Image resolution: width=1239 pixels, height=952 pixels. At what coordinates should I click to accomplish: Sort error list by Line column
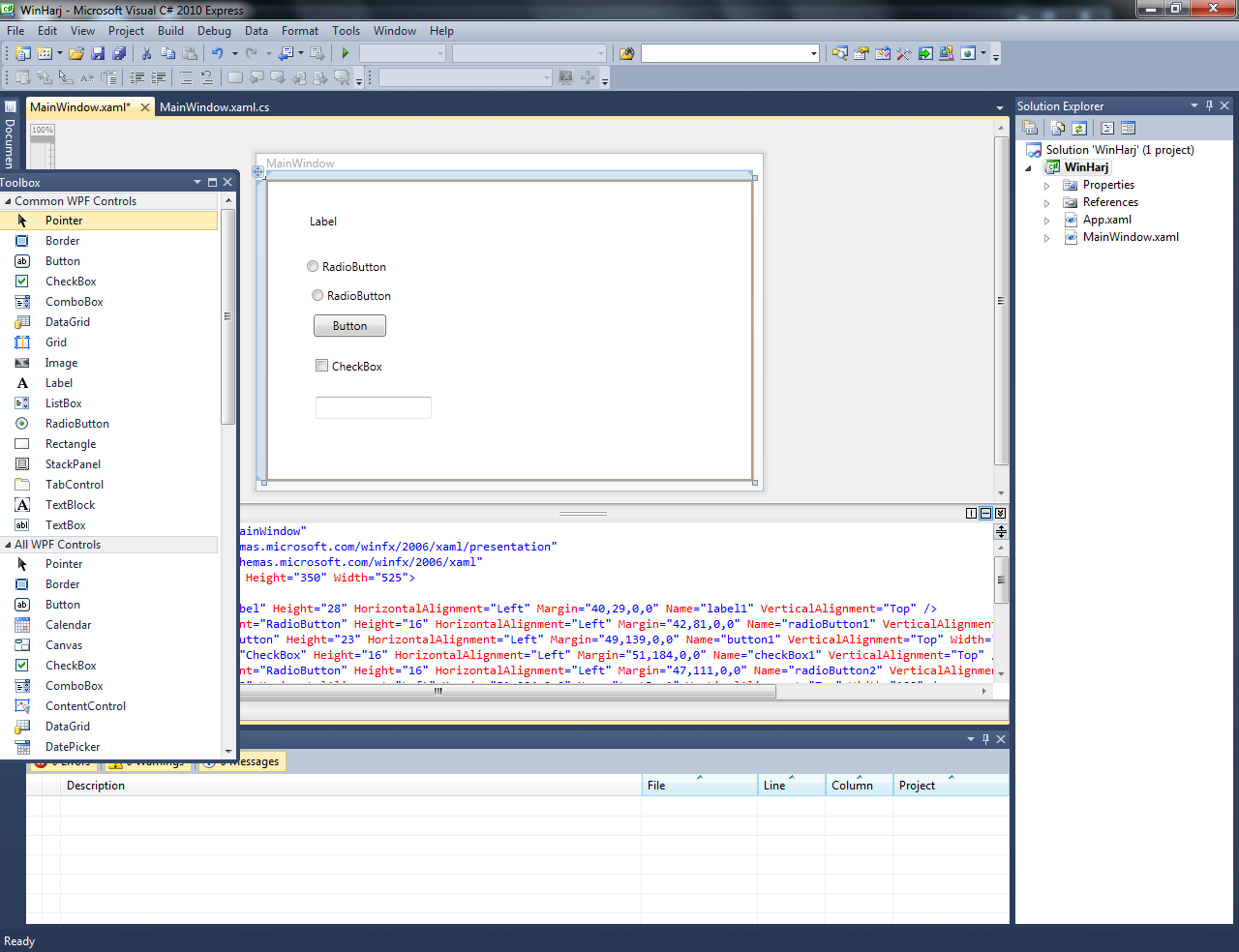pyautogui.click(x=791, y=786)
